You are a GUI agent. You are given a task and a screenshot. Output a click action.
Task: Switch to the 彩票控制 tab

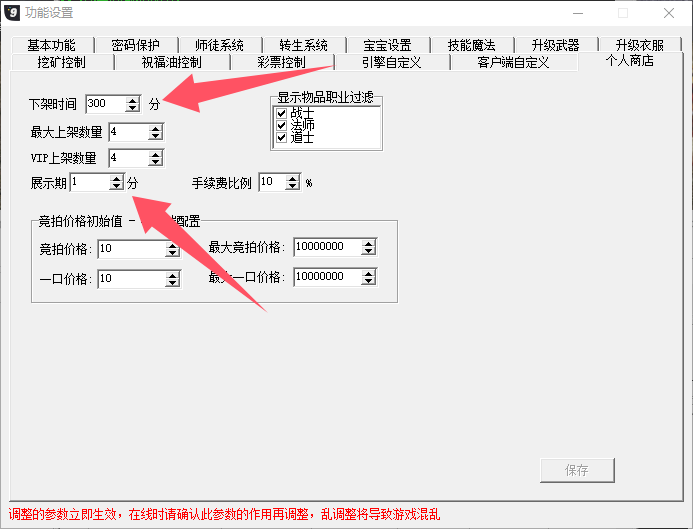282,62
